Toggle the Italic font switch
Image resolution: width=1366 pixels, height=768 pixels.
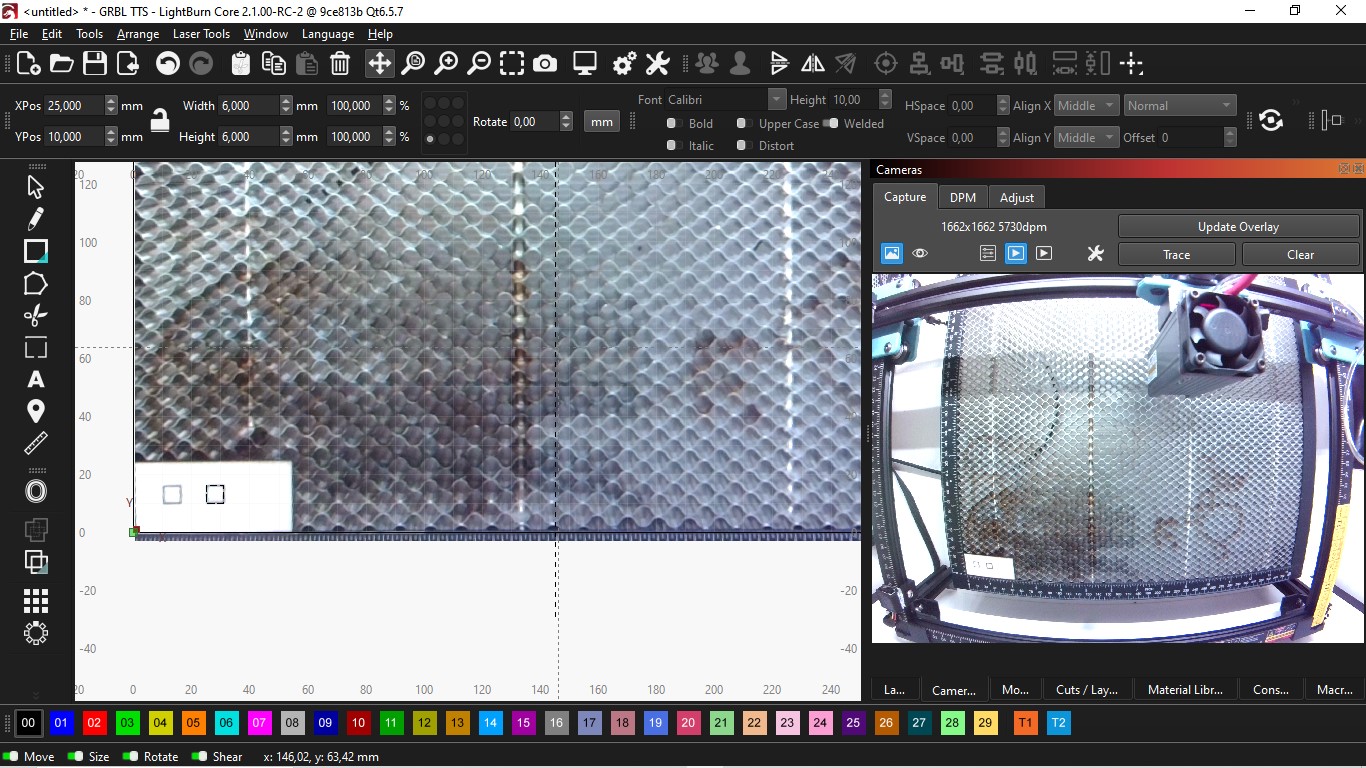[x=675, y=145]
